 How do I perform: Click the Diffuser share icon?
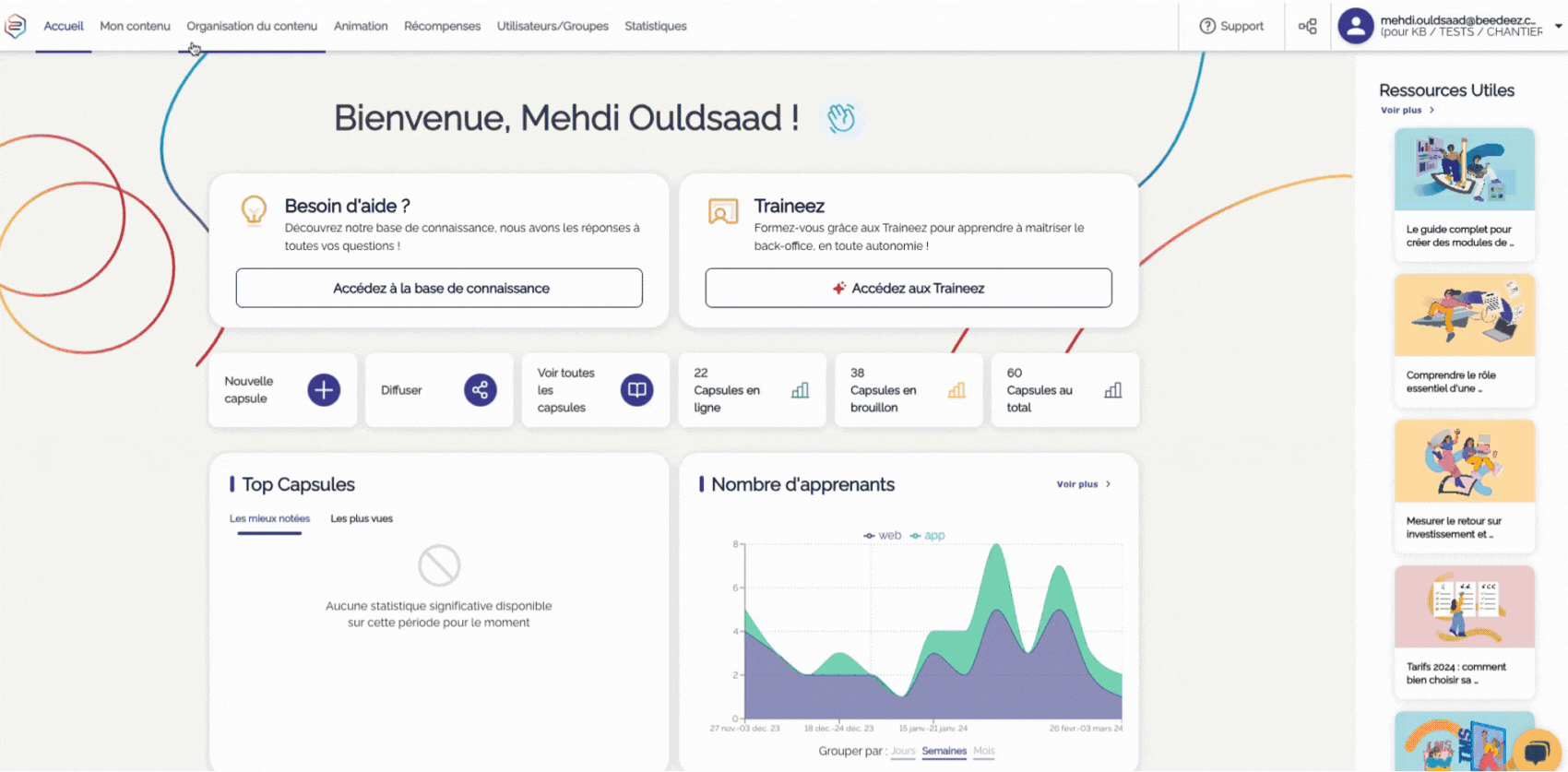(480, 390)
